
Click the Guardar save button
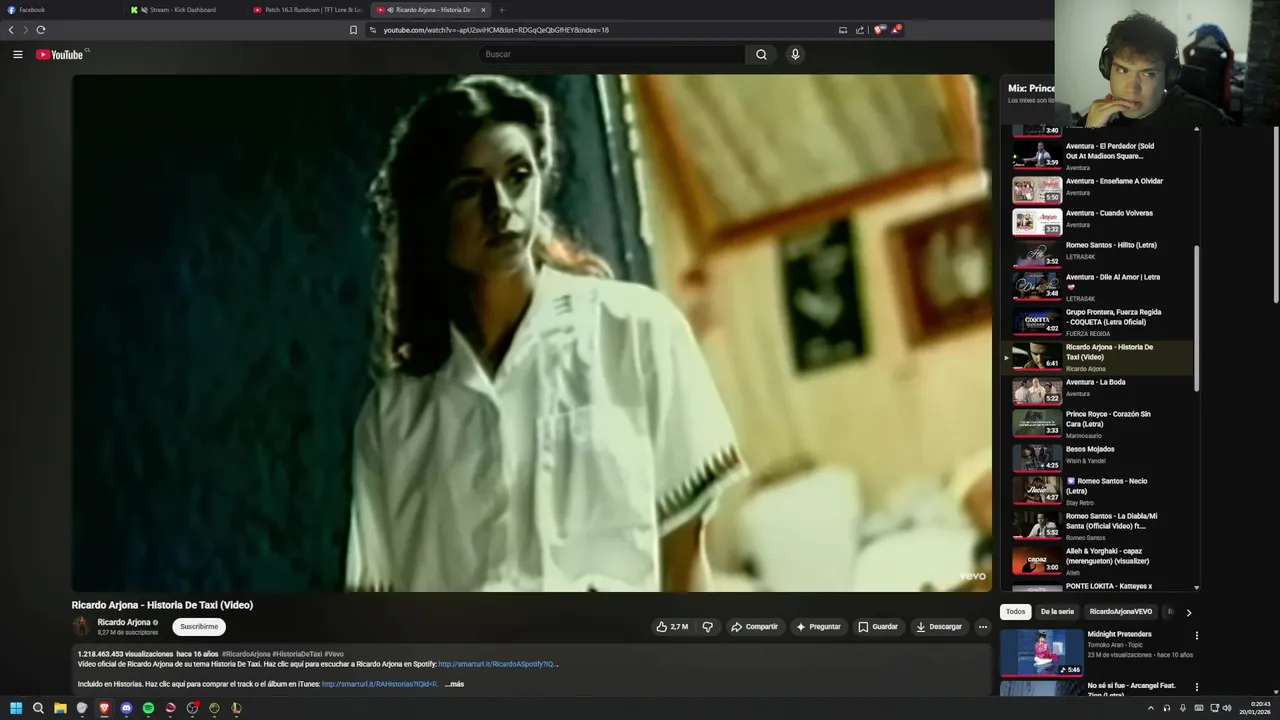(x=878, y=627)
